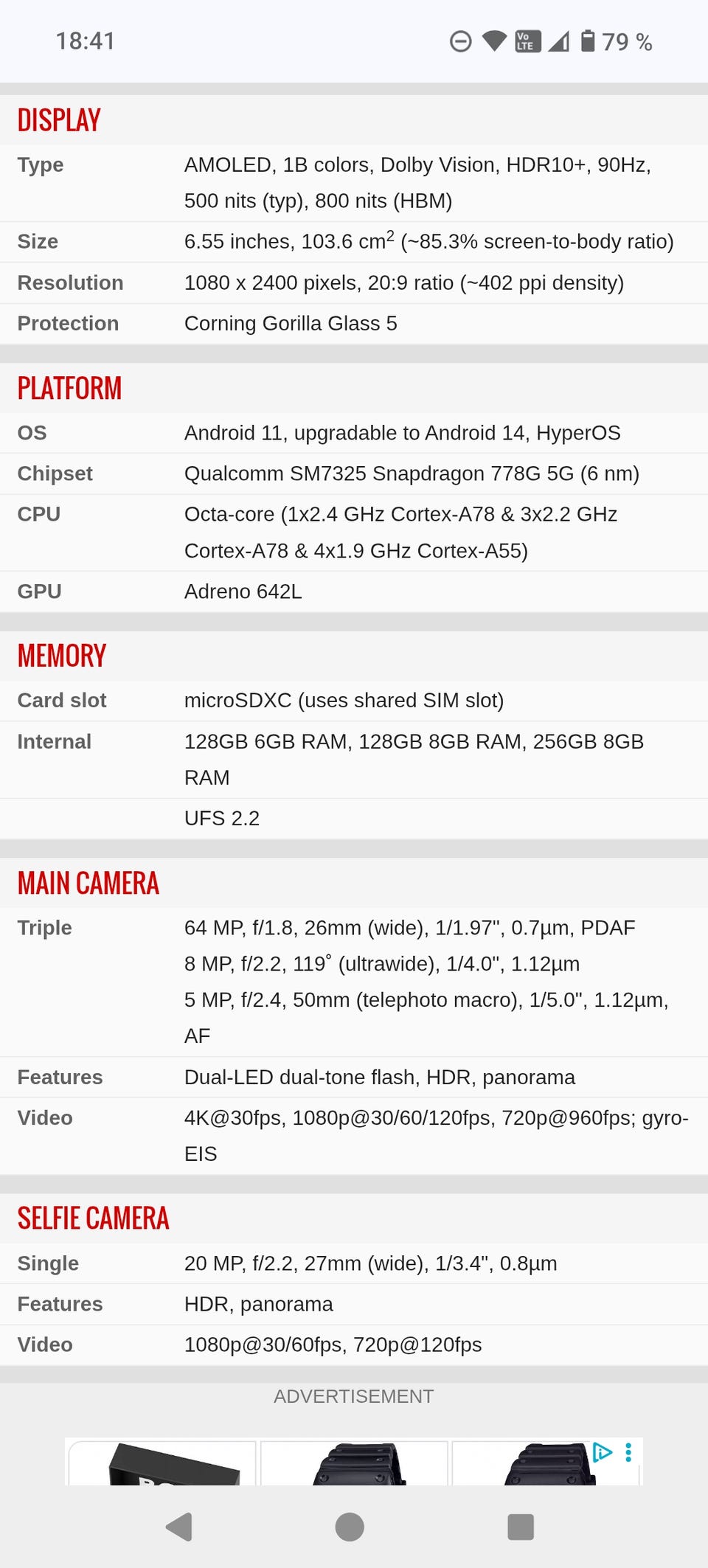Tap the Wi-Fi status bar icon

495,41
